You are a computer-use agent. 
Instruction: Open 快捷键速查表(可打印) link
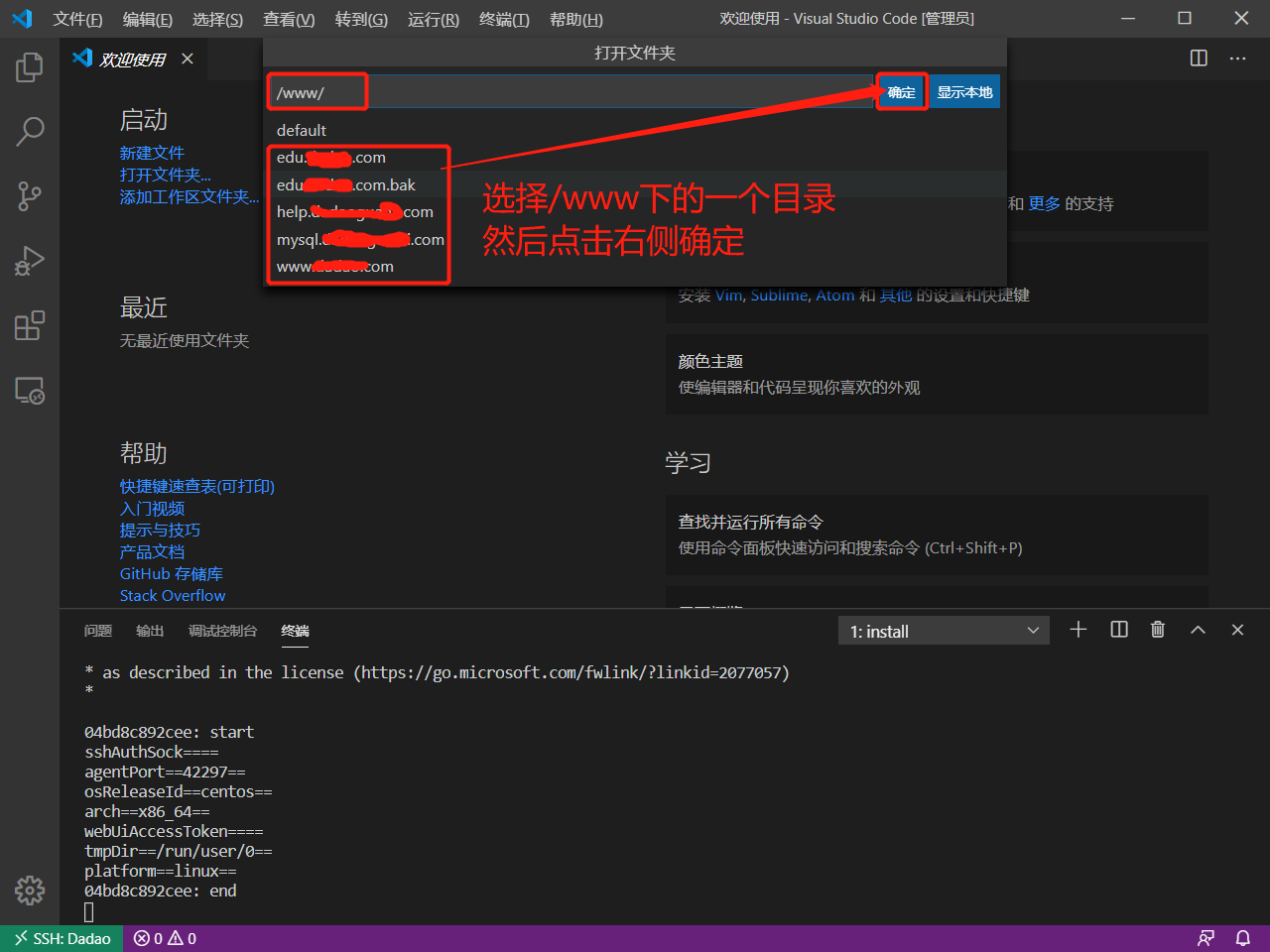point(197,486)
